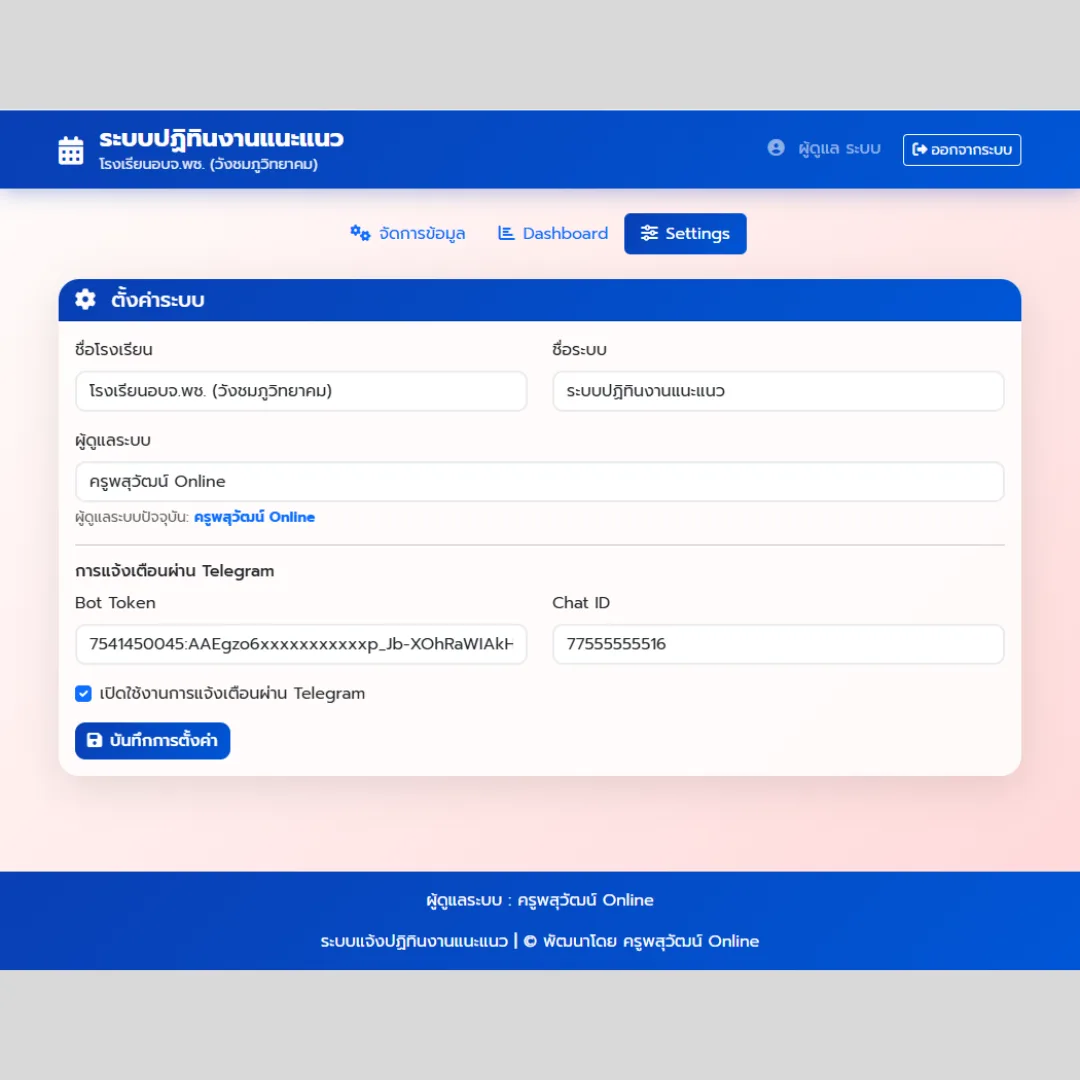The image size is (1080, 1080).
Task: Click the logout arrow icon
Action: click(920, 149)
